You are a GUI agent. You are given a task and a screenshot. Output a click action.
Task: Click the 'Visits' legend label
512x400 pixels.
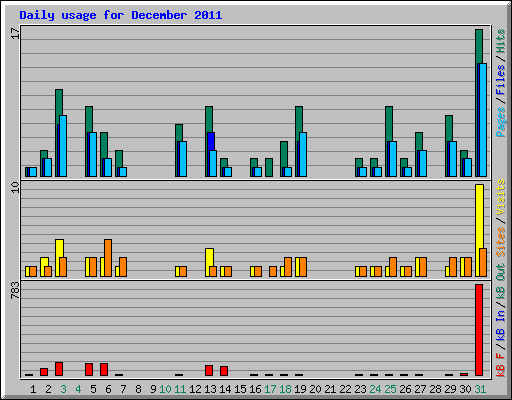coord(500,198)
